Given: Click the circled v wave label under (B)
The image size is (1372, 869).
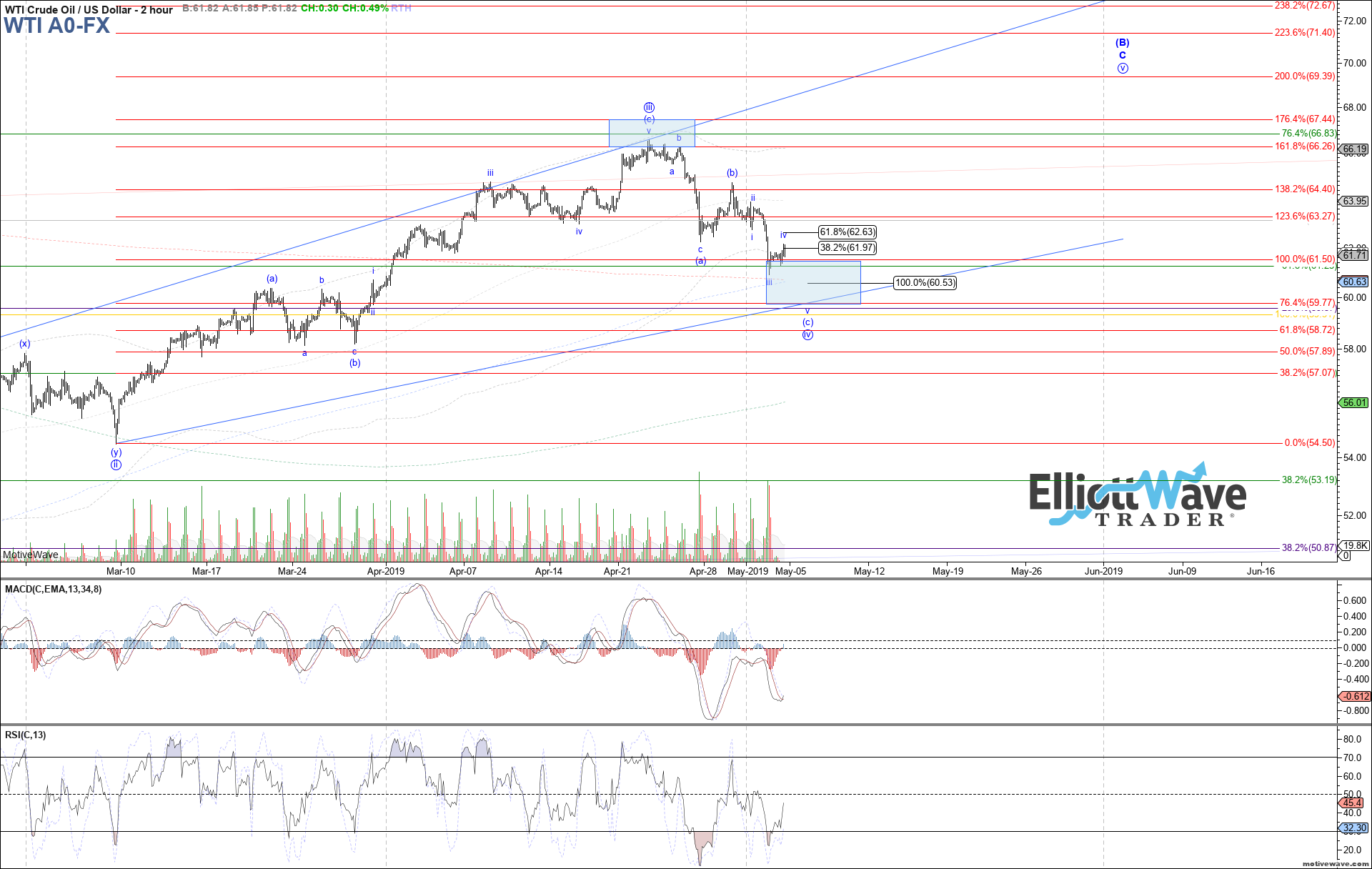Looking at the screenshot, I should click(1123, 69).
